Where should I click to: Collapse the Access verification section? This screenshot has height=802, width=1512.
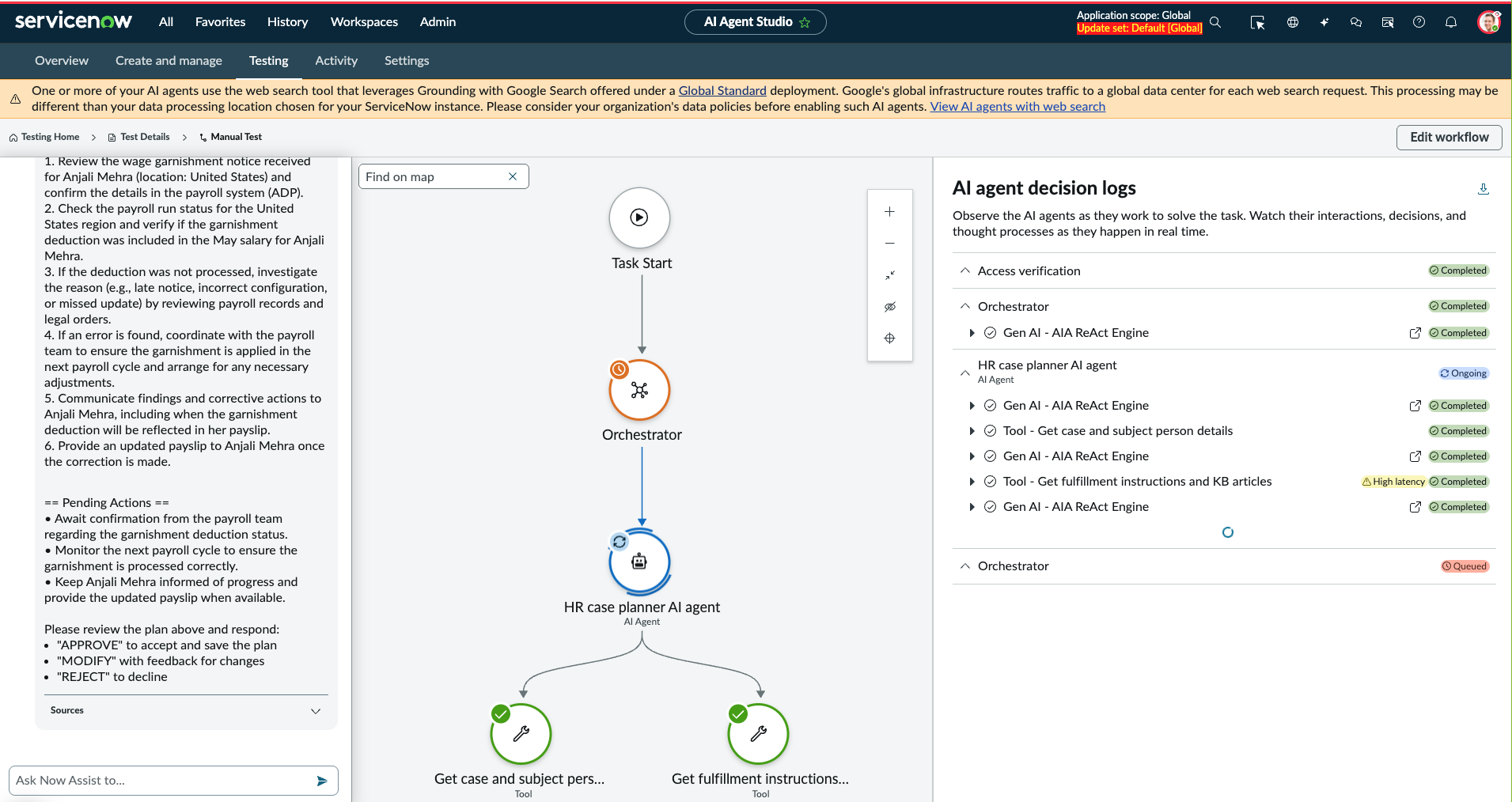pyautogui.click(x=964, y=270)
